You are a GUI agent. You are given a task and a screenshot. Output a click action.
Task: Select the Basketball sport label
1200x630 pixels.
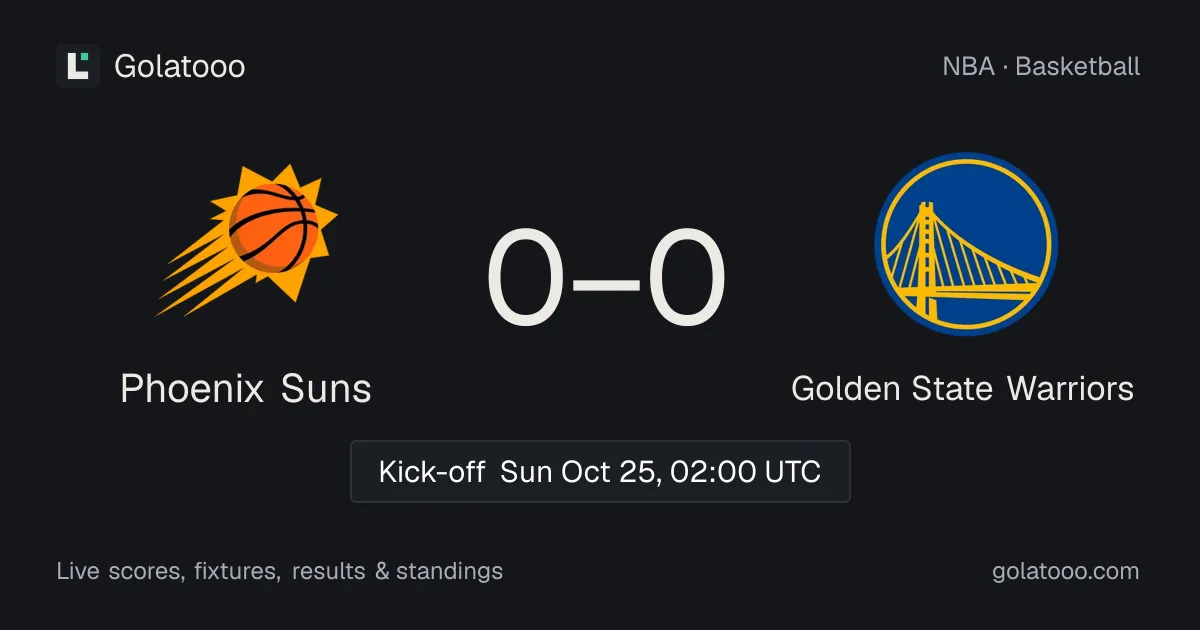pos(1078,67)
